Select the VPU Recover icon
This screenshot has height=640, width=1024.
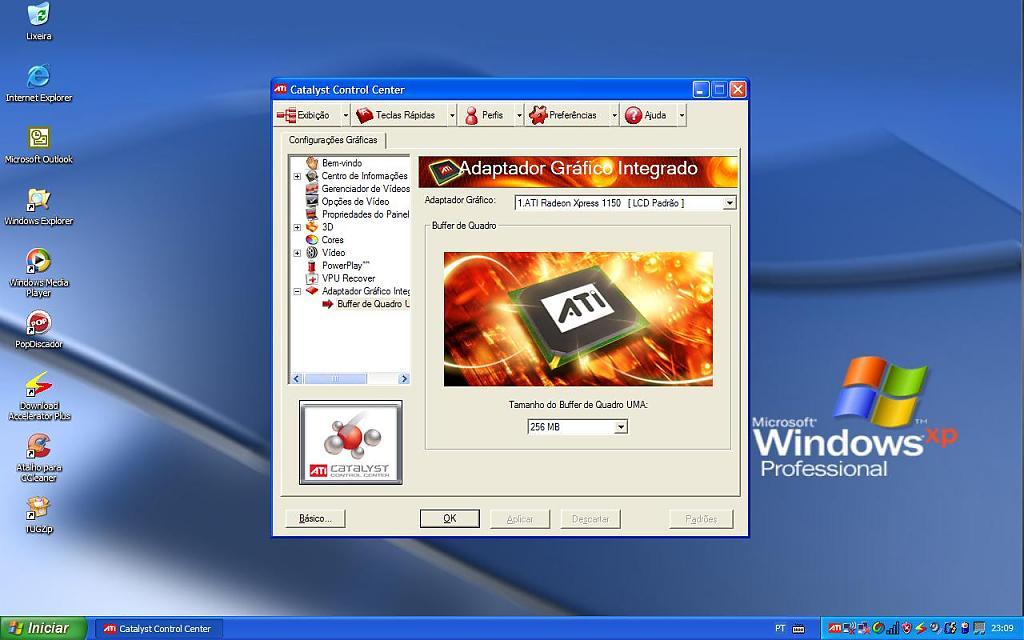[x=312, y=278]
